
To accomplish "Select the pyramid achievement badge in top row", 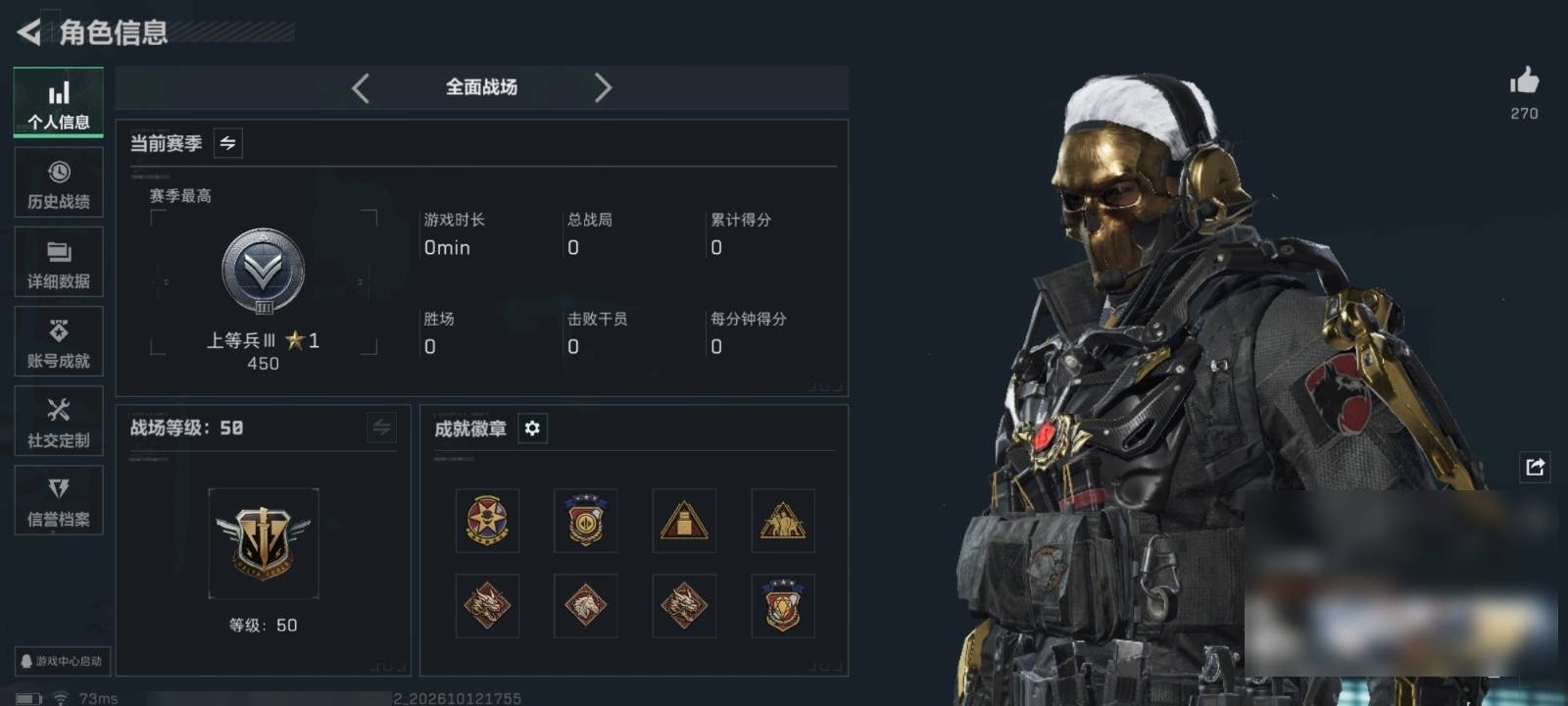I will coord(684,521).
